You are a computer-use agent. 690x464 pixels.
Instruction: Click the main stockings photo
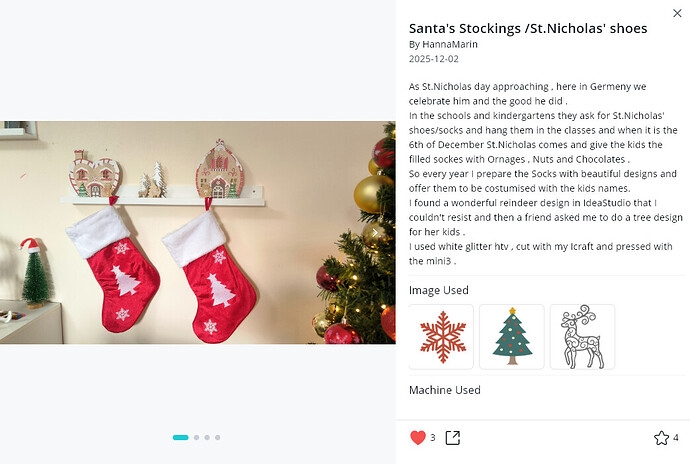point(197,232)
